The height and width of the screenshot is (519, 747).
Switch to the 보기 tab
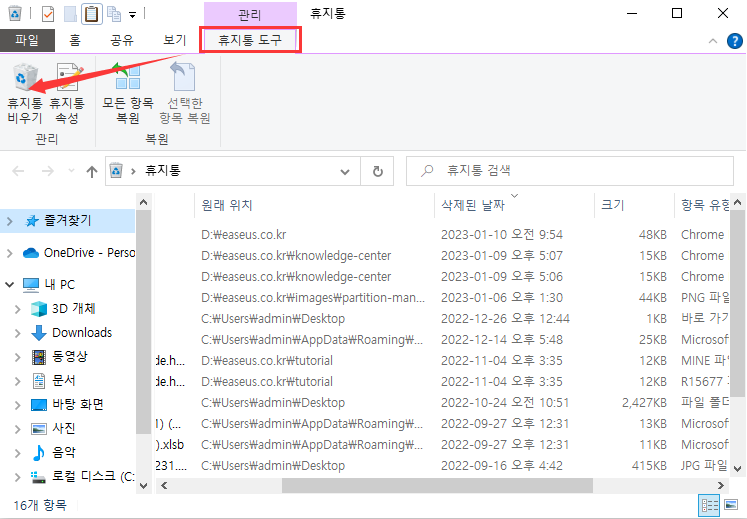pyautogui.click(x=174, y=40)
